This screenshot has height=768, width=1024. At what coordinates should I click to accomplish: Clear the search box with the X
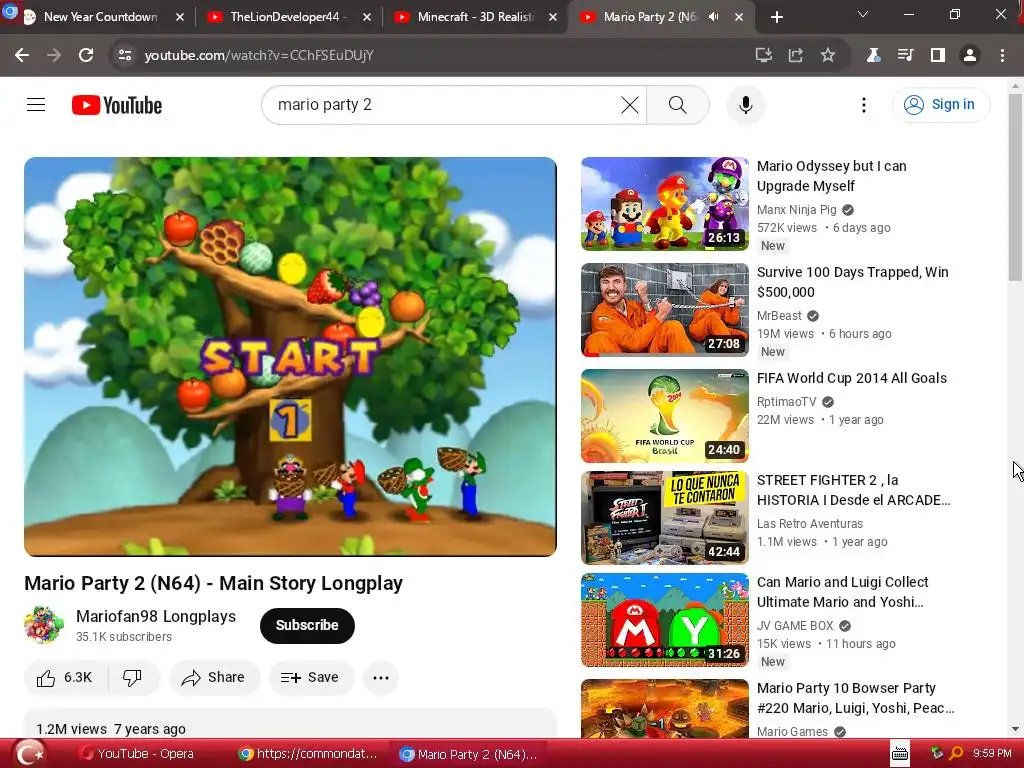630,104
